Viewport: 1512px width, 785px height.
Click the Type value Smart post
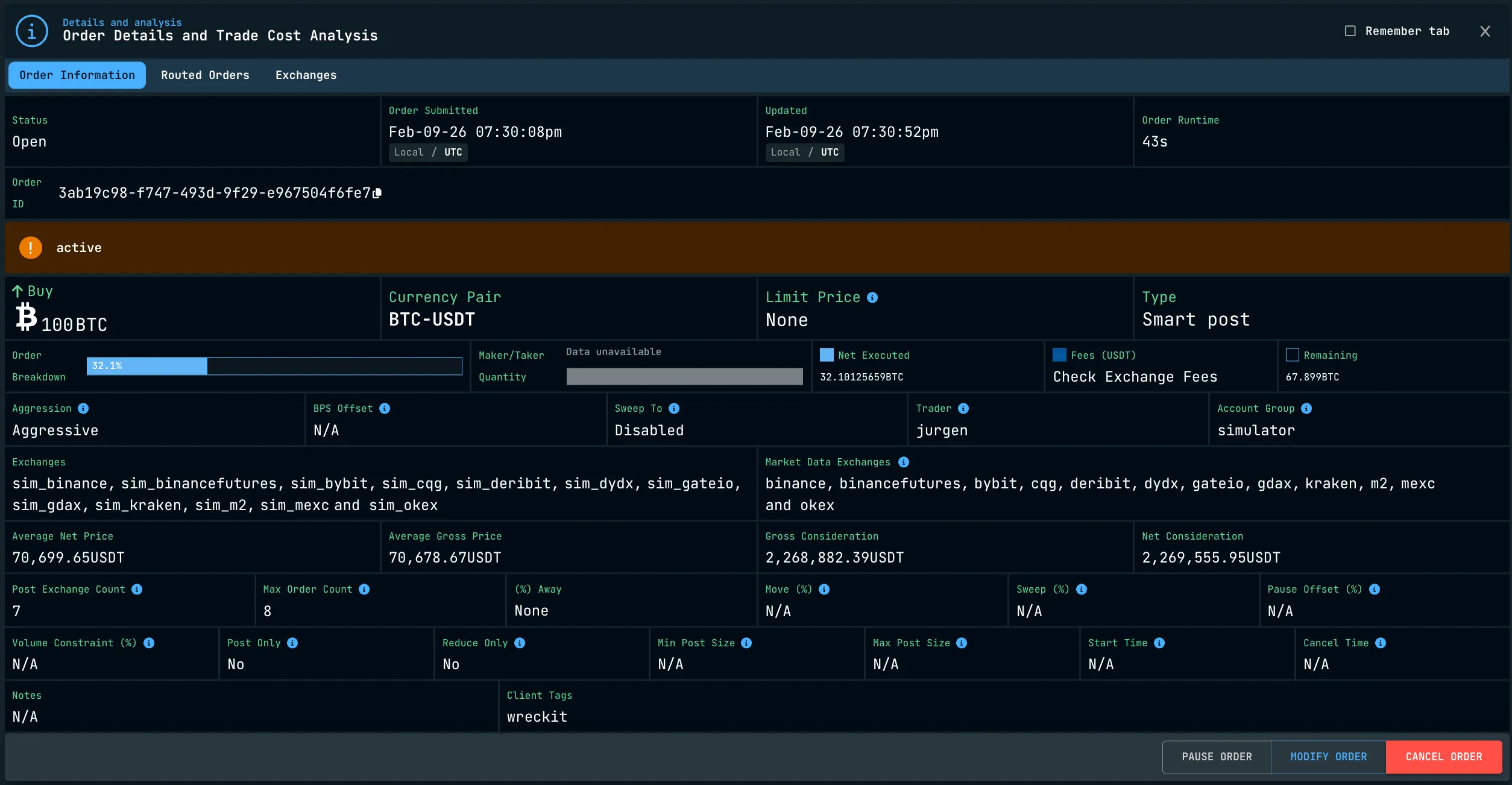(1196, 320)
